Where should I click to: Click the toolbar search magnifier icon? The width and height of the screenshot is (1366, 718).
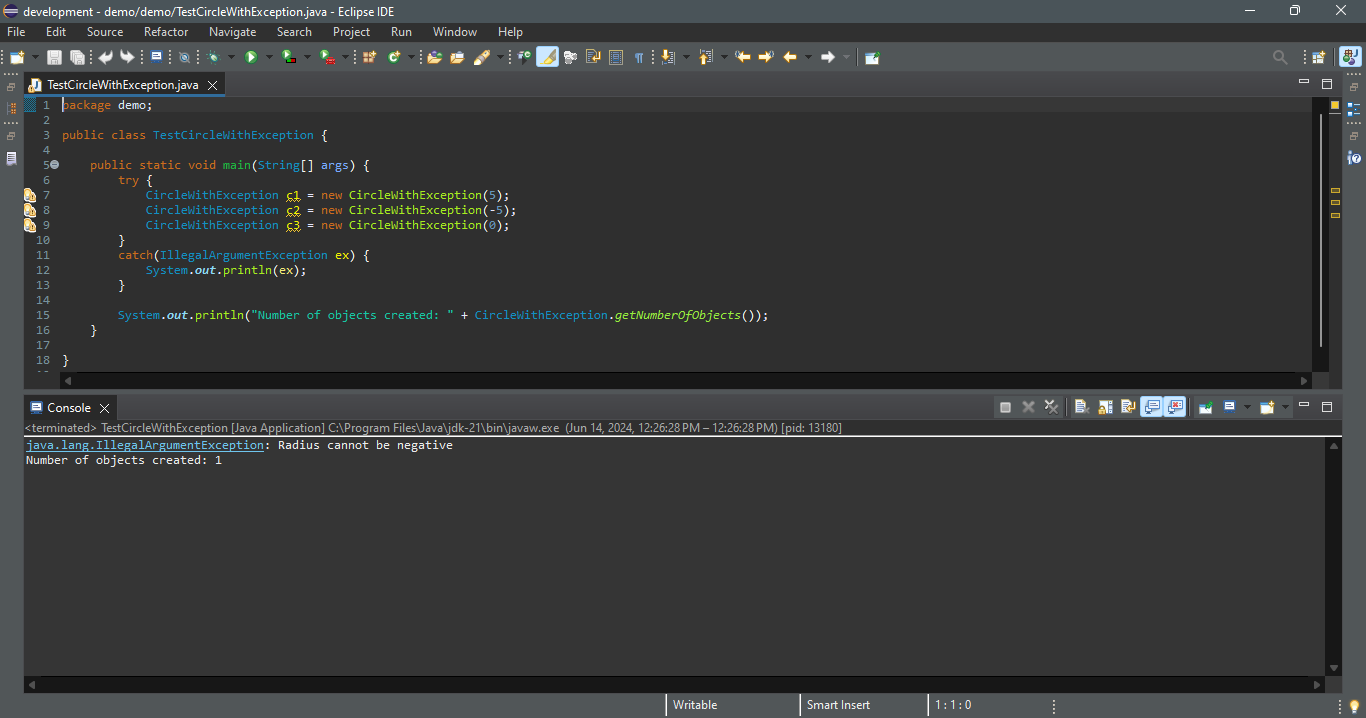click(1280, 57)
